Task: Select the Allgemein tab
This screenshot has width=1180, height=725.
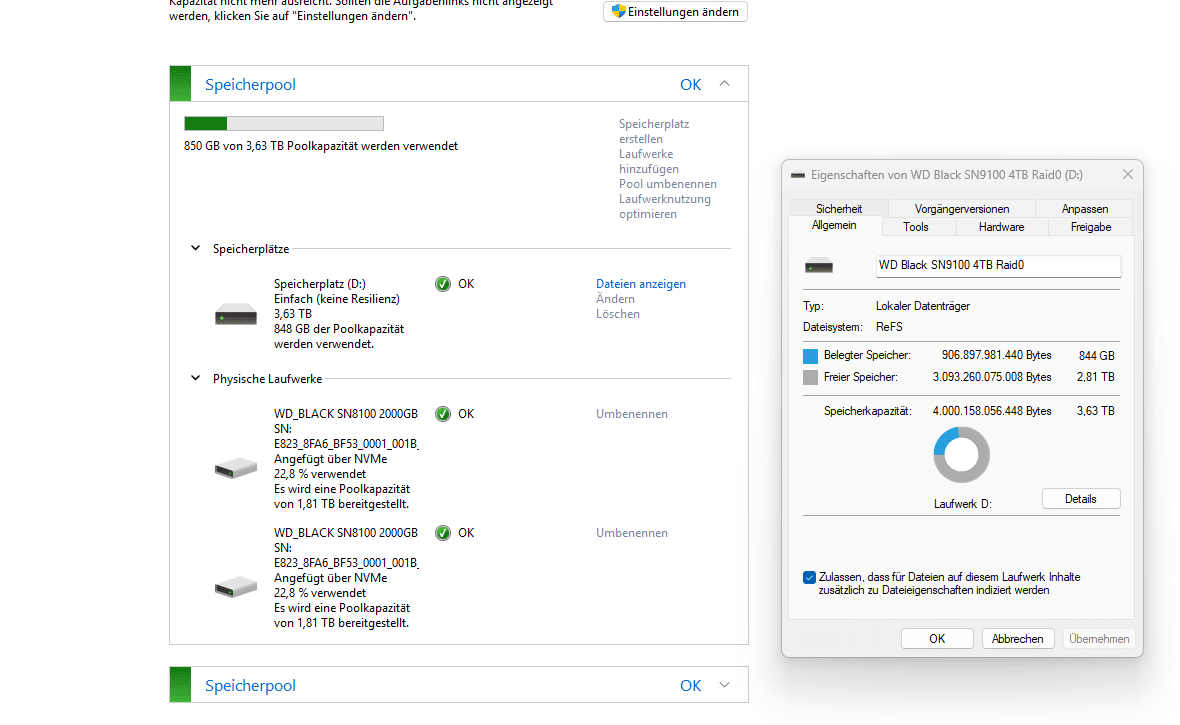Action: 834,225
